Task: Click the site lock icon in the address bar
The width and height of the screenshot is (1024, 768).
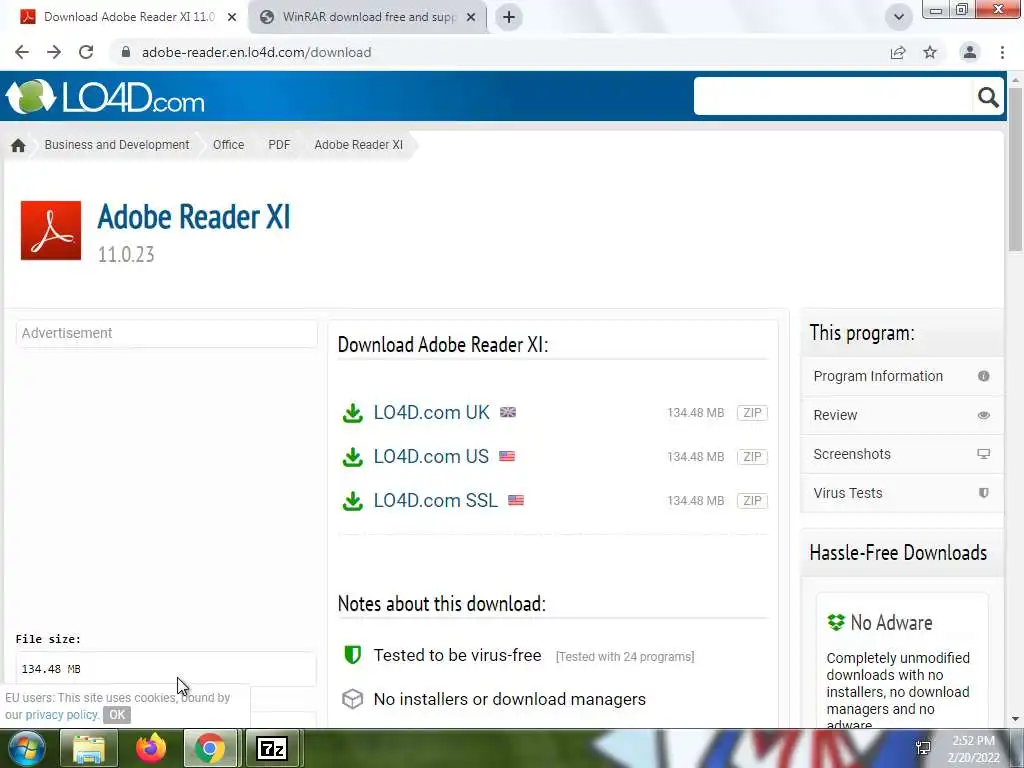Action: [x=126, y=52]
